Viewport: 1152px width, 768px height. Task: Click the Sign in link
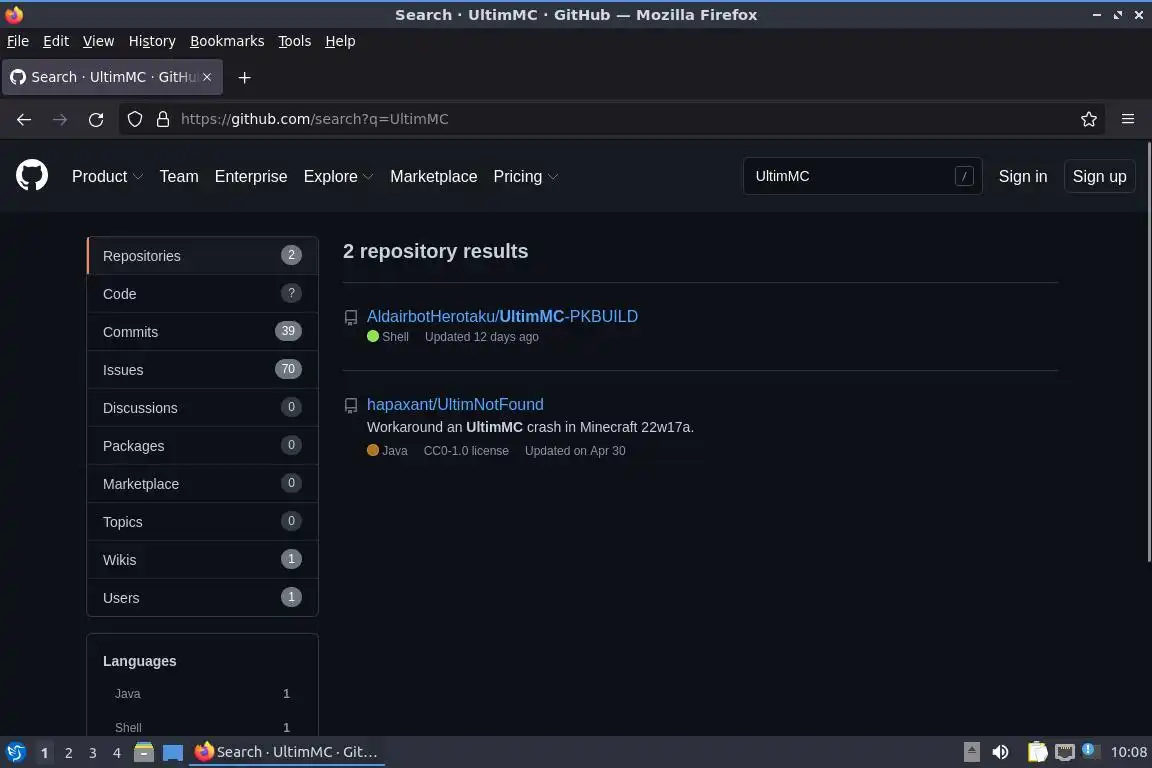click(x=1023, y=176)
